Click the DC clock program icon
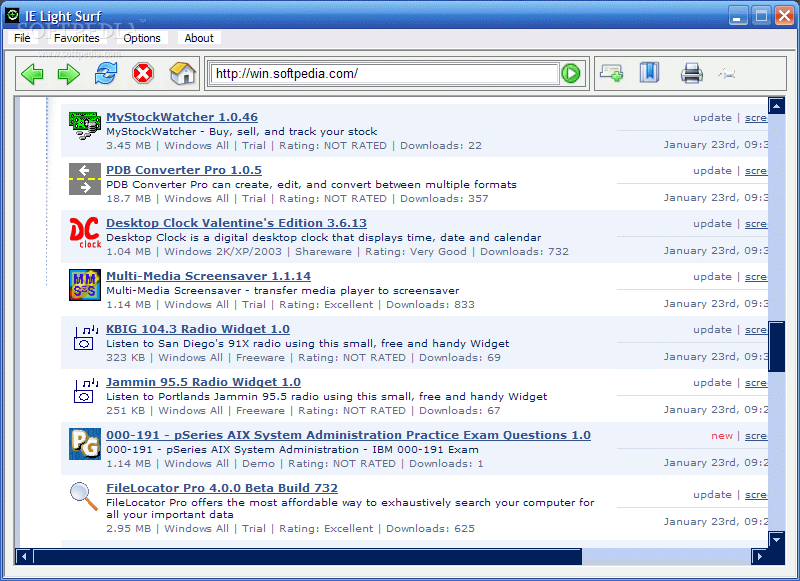800x581 pixels. pos(85,233)
